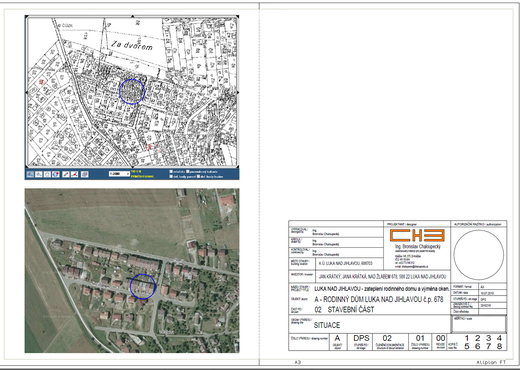The image size is (520, 370).
Task: Click the globe icon with red marker
Action: (x=56, y=174)
